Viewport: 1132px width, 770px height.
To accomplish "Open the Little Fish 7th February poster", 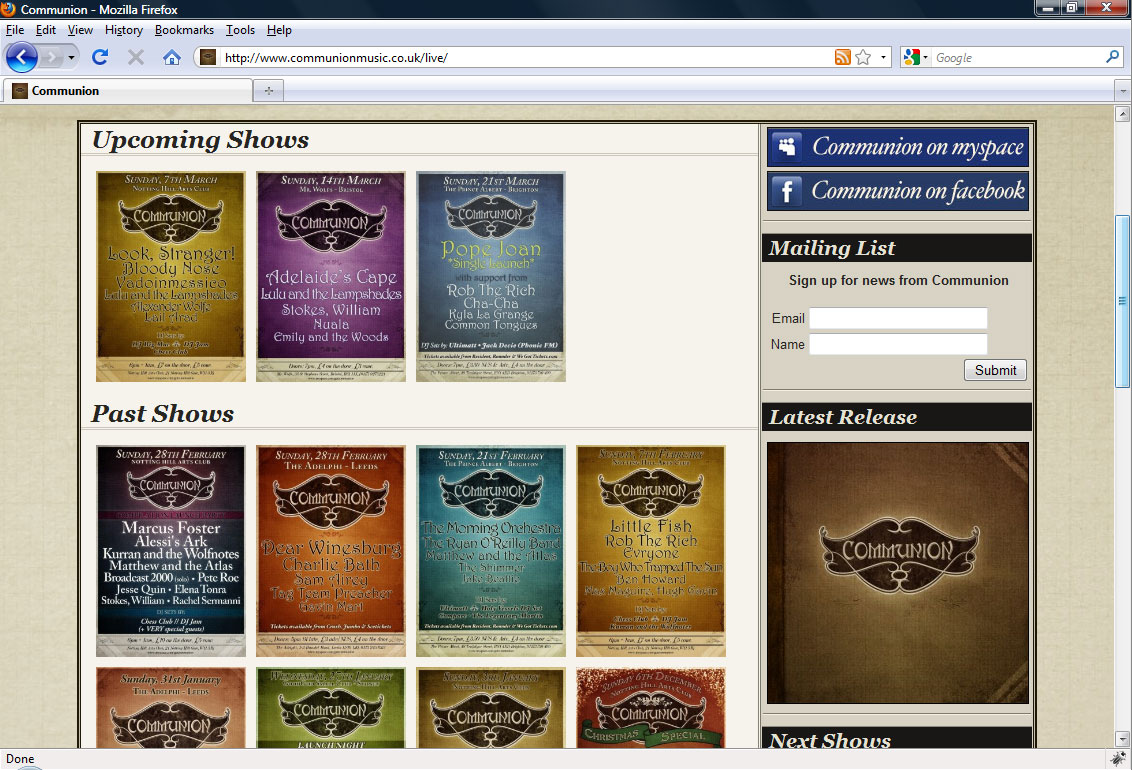I will (x=650, y=551).
